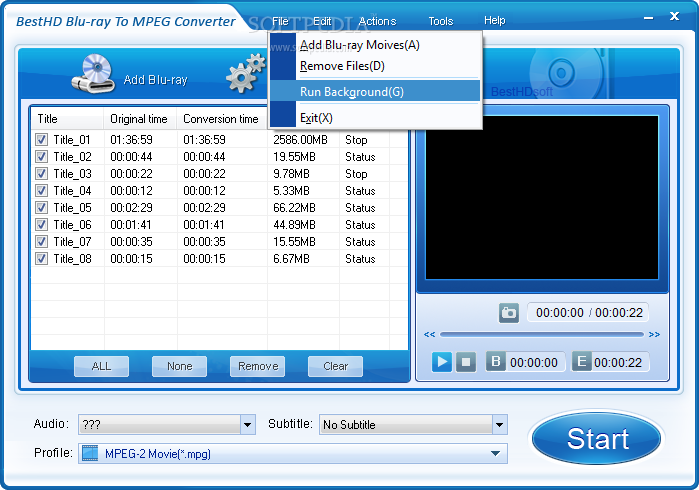Stop the preview playback

pos(466,362)
